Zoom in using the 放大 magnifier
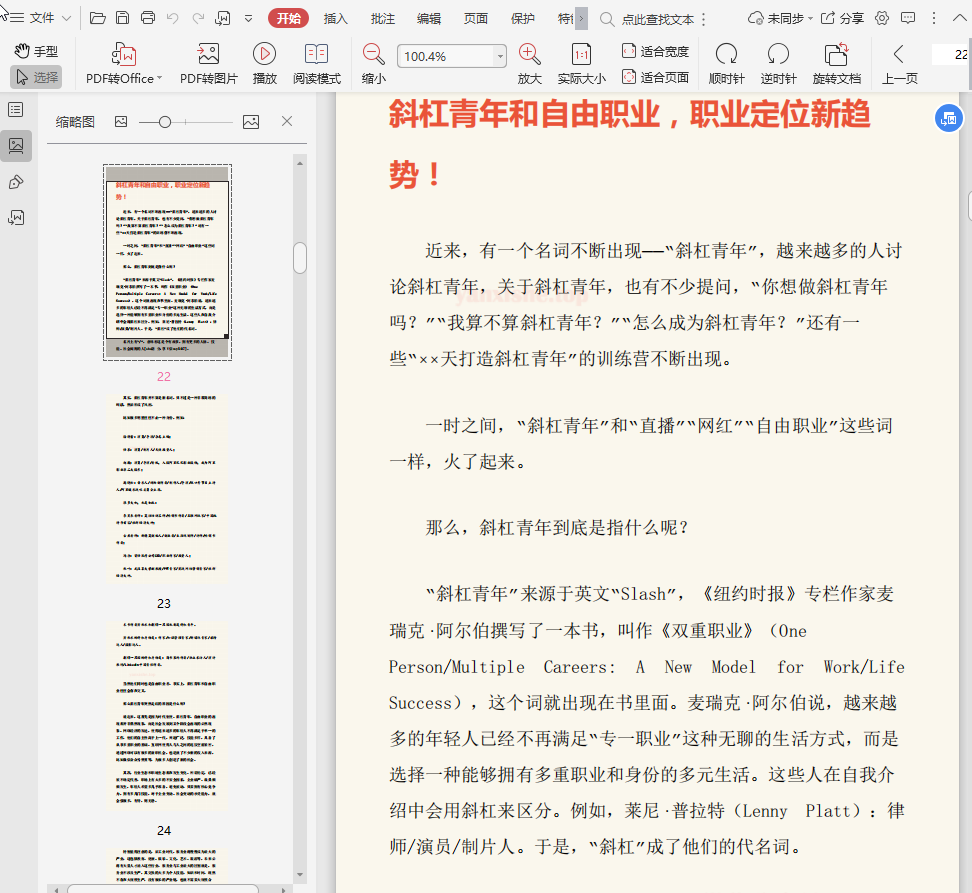The height and width of the screenshot is (893, 972). (529, 56)
